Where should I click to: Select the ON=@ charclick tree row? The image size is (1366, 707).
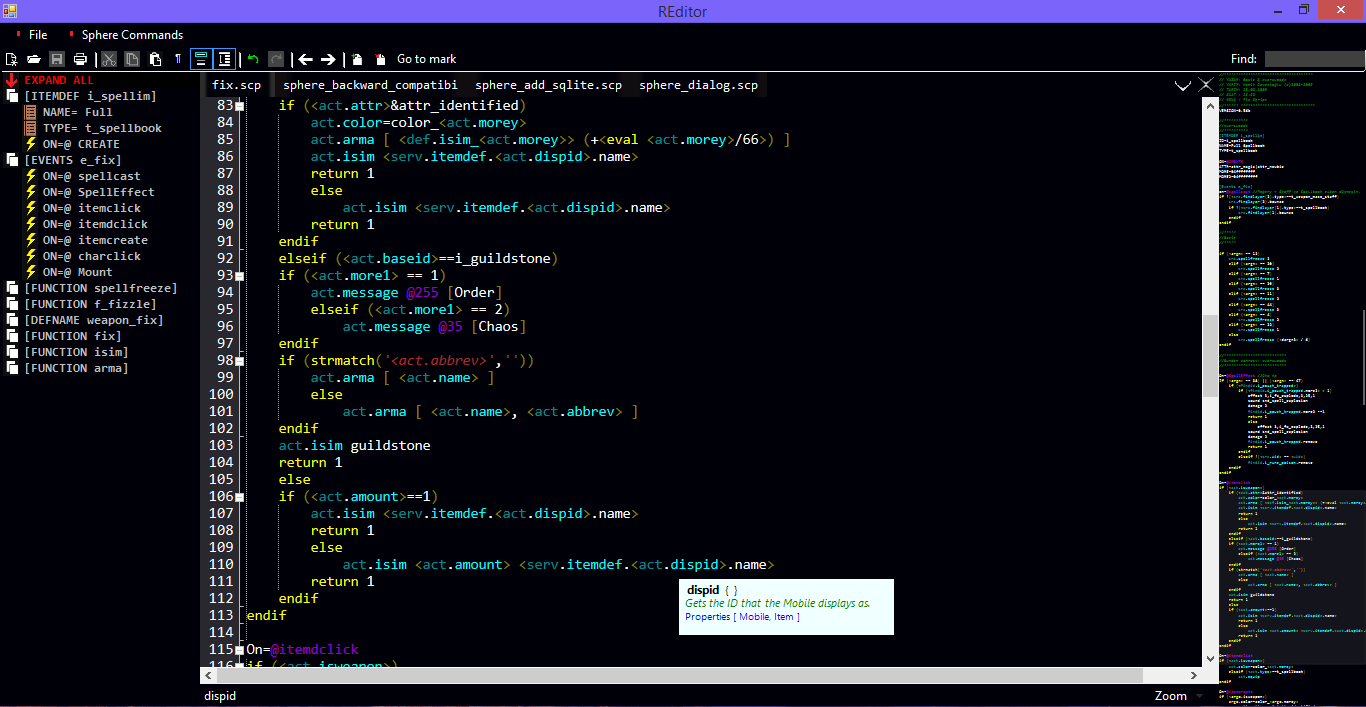pyautogui.click(x=91, y=256)
